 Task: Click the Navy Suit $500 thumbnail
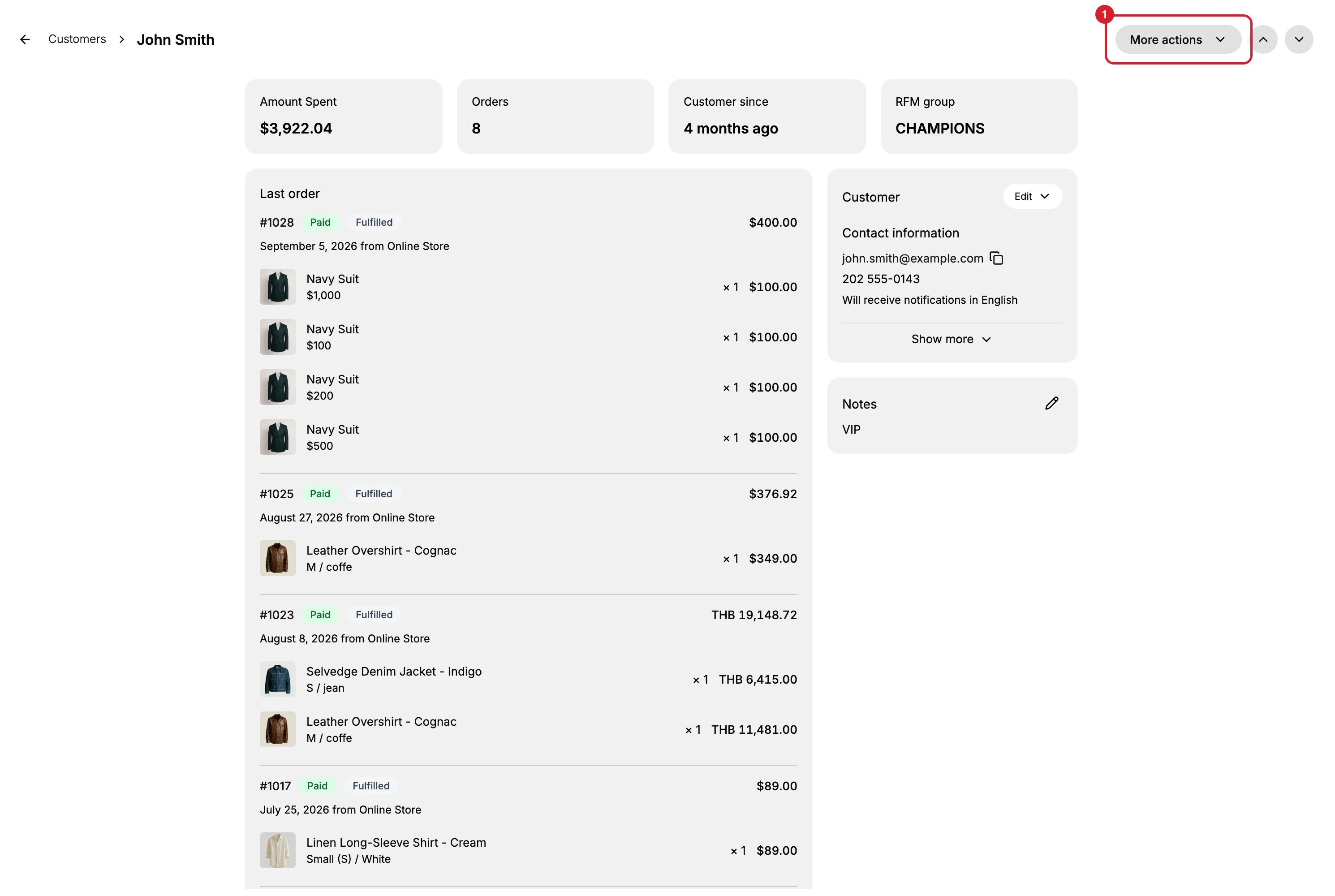[278, 437]
